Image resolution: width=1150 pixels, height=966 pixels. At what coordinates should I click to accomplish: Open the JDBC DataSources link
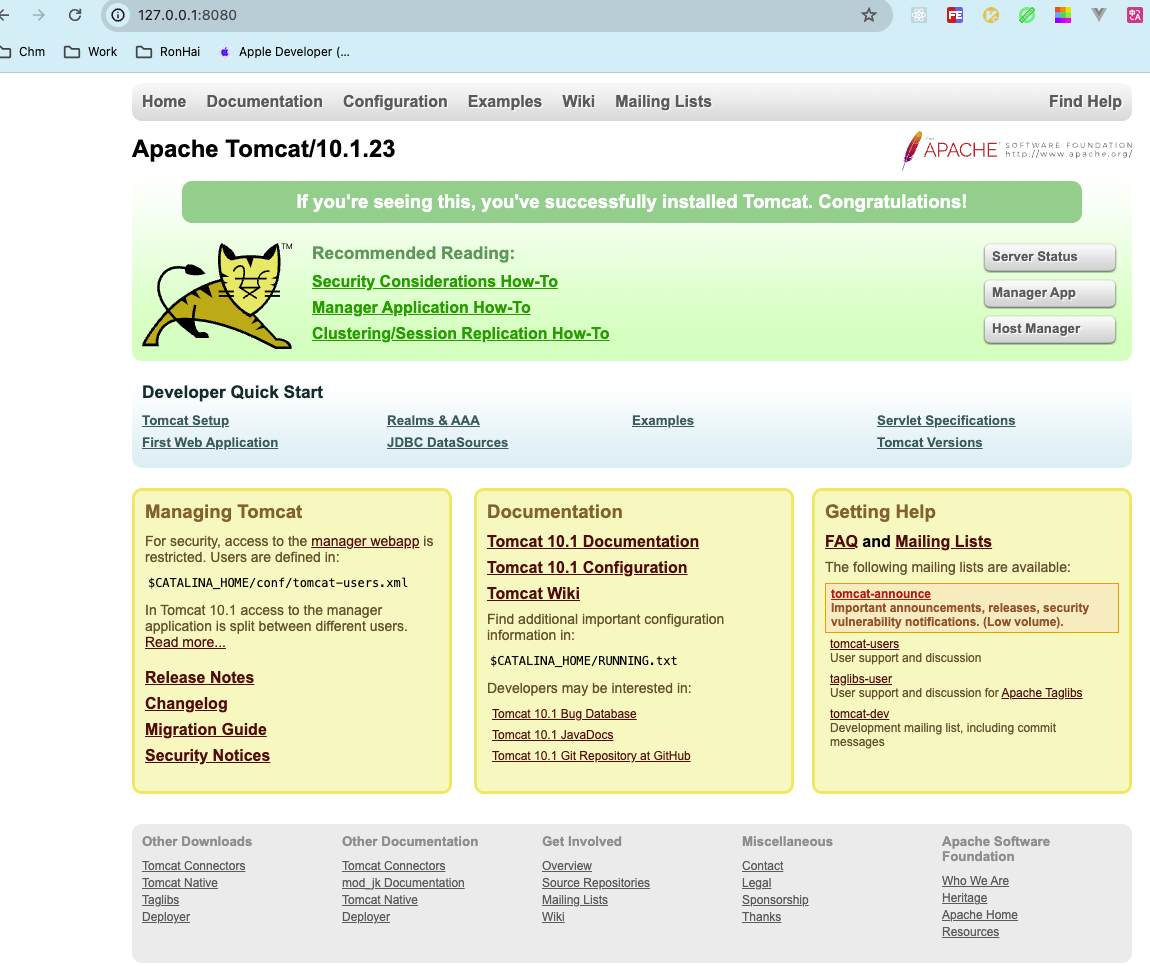coord(447,442)
